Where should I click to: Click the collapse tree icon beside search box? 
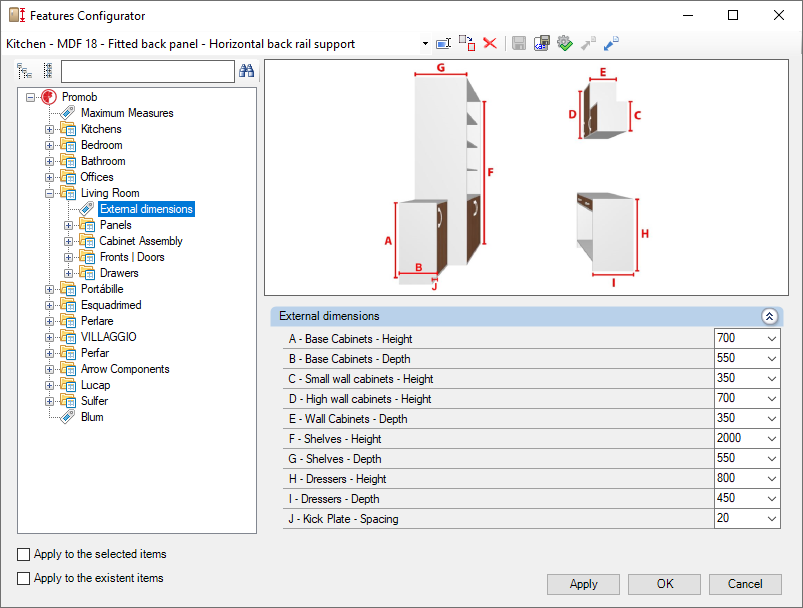(48, 71)
